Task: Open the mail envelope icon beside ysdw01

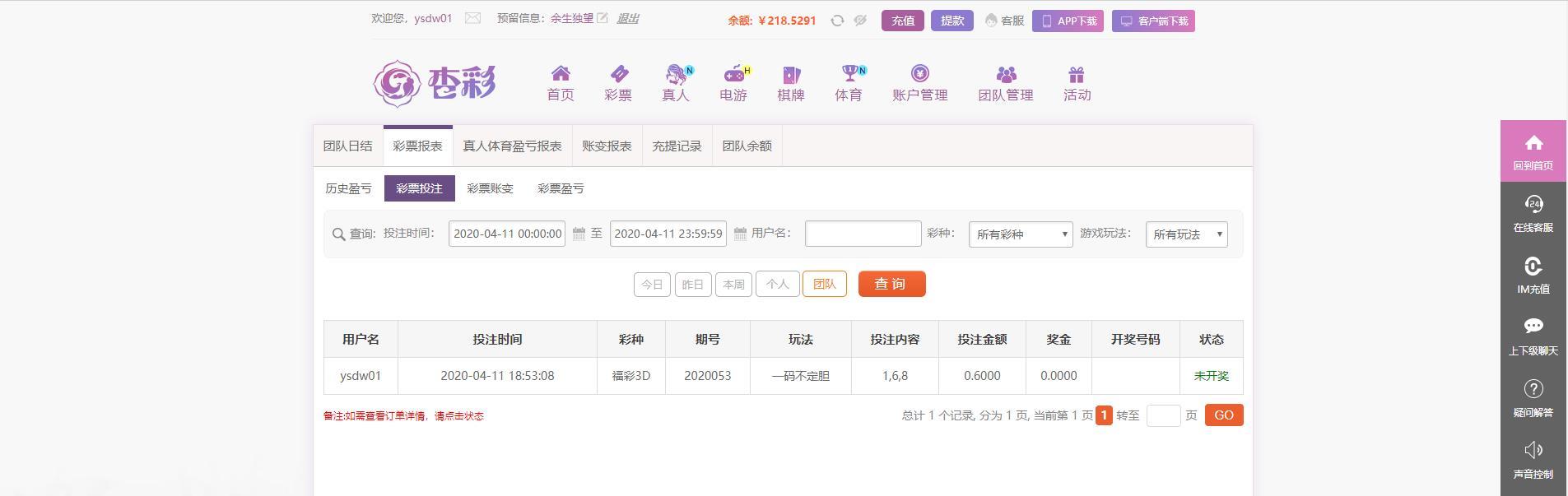Action: [x=472, y=18]
